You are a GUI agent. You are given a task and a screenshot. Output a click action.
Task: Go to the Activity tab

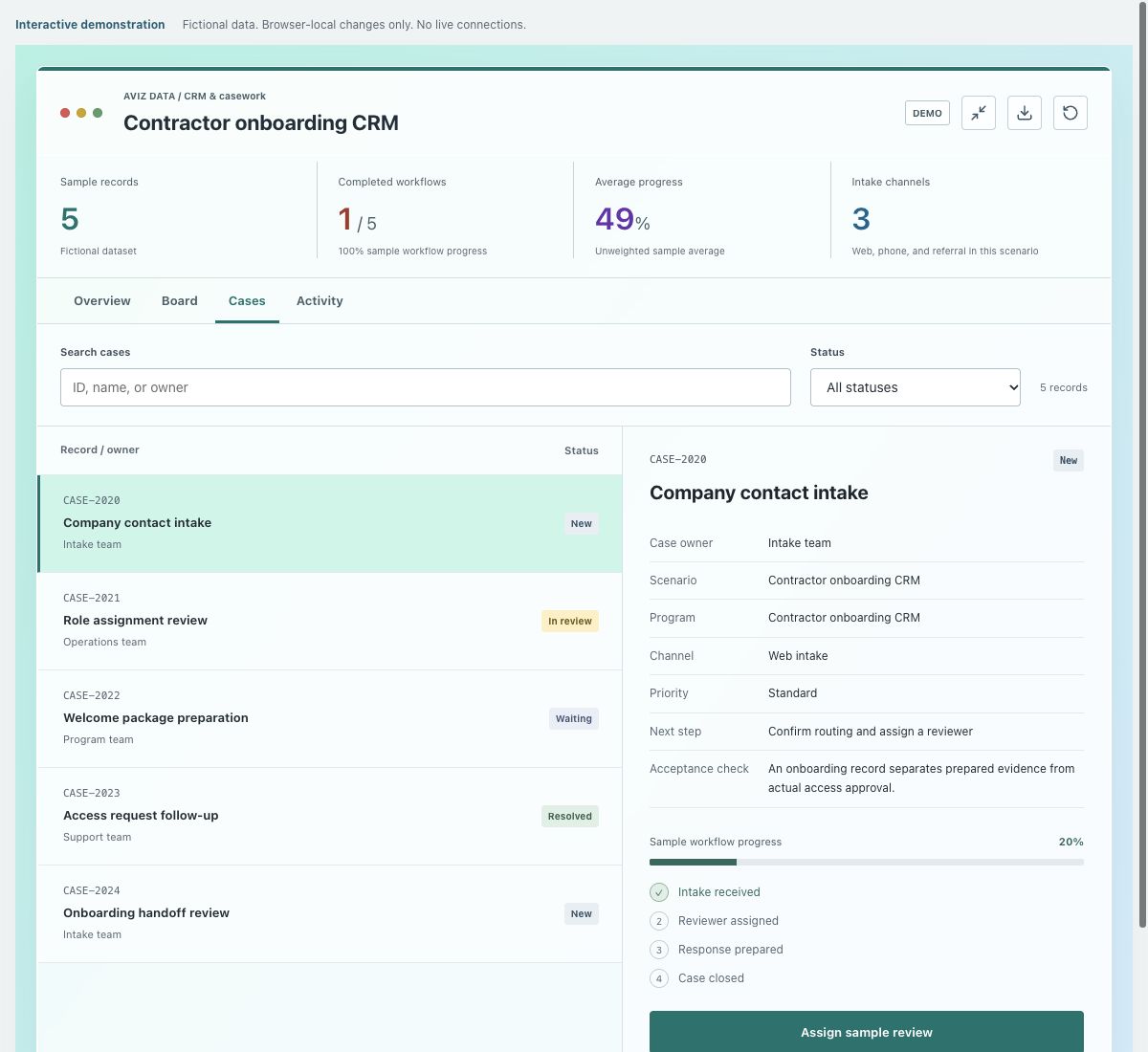click(320, 300)
